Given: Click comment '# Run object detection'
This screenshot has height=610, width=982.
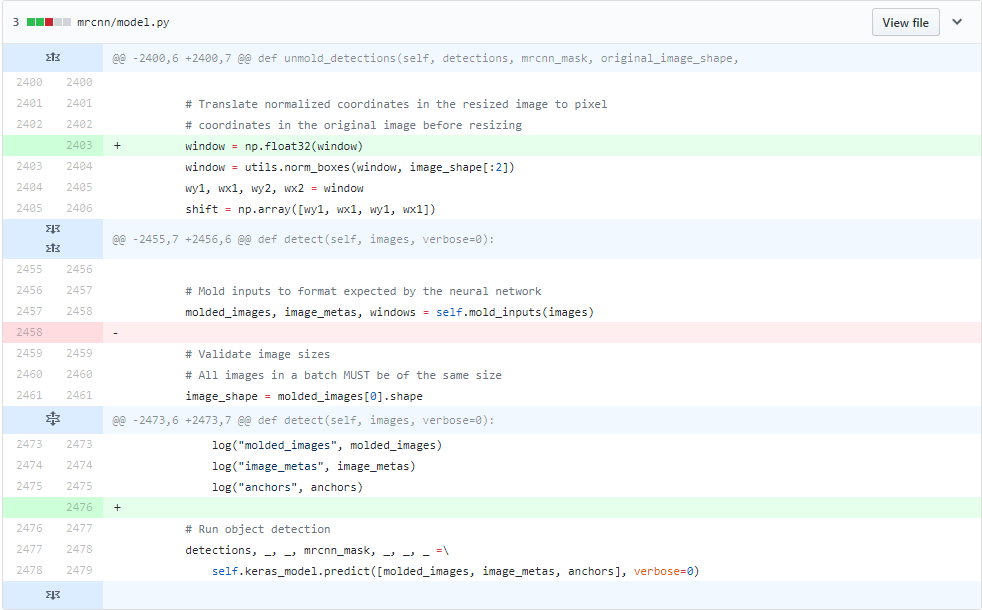Looking at the screenshot, I should pyautogui.click(x=257, y=529).
